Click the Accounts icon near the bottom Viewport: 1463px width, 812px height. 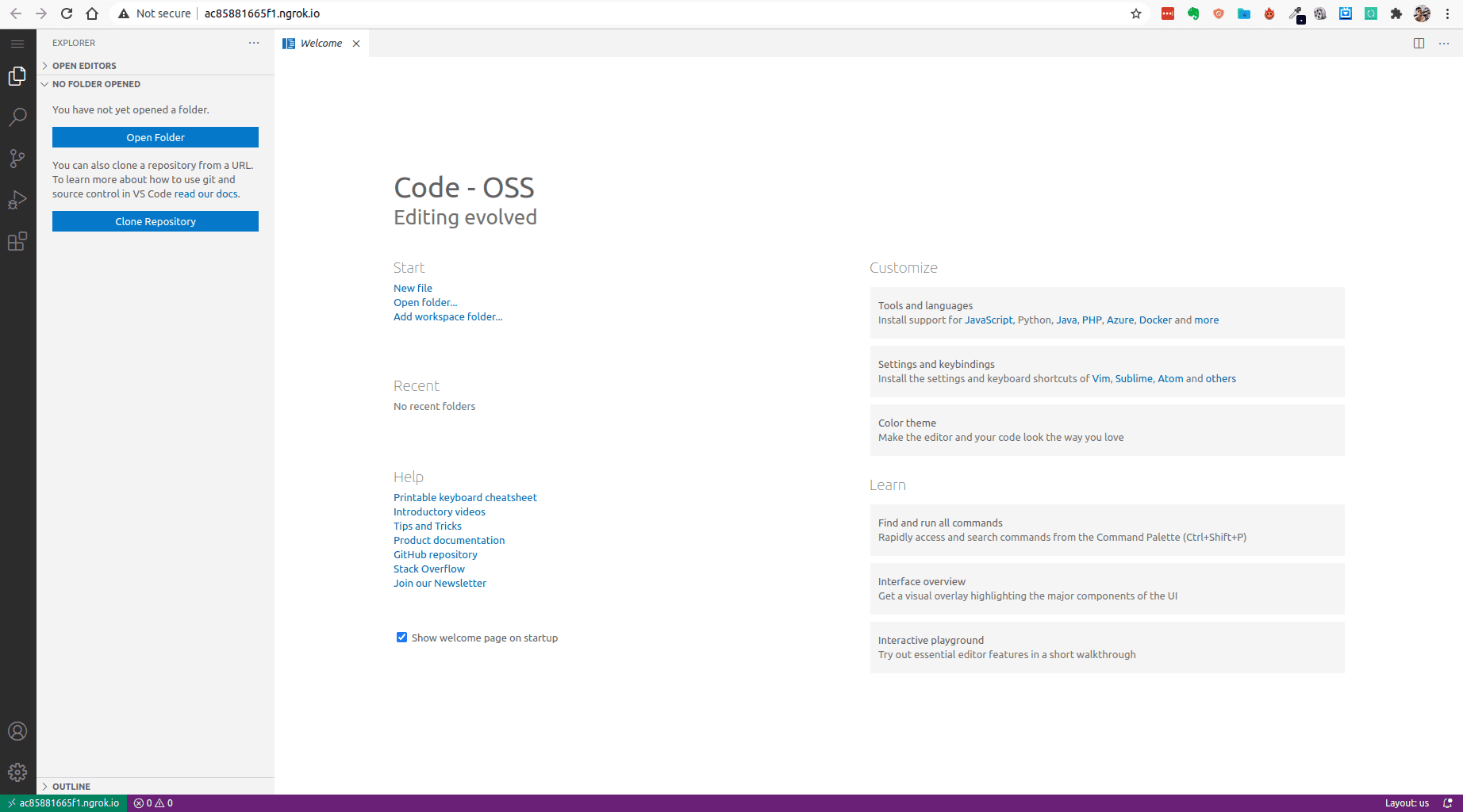[17, 731]
